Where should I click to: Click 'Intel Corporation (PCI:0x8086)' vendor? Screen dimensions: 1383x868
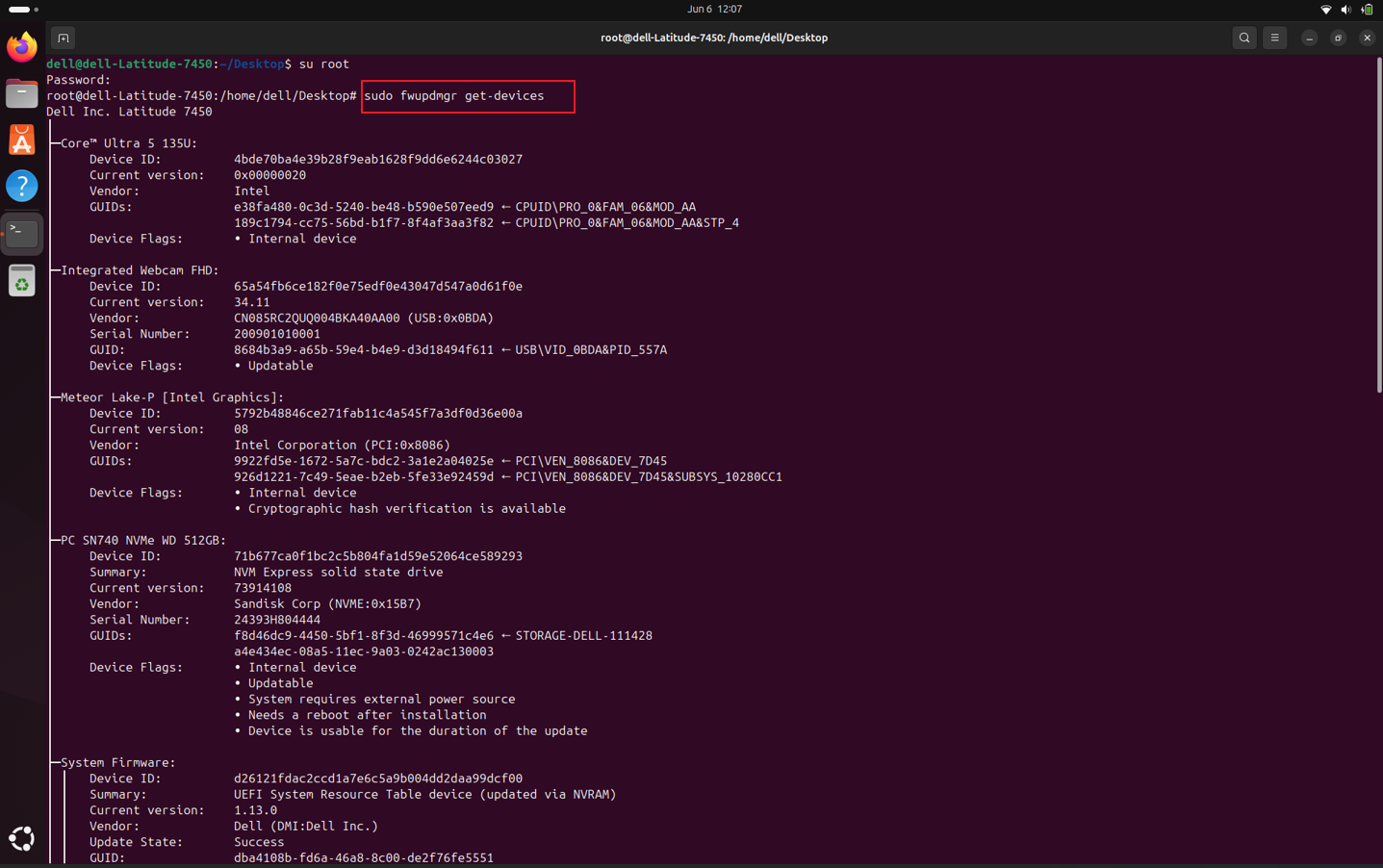[x=342, y=445]
